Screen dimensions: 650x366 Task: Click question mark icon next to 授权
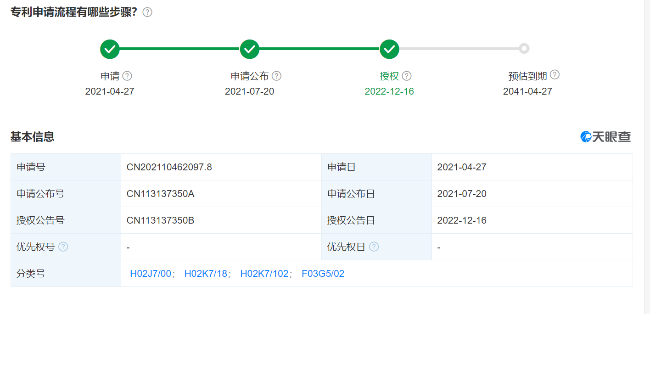(x=407, y=76)
